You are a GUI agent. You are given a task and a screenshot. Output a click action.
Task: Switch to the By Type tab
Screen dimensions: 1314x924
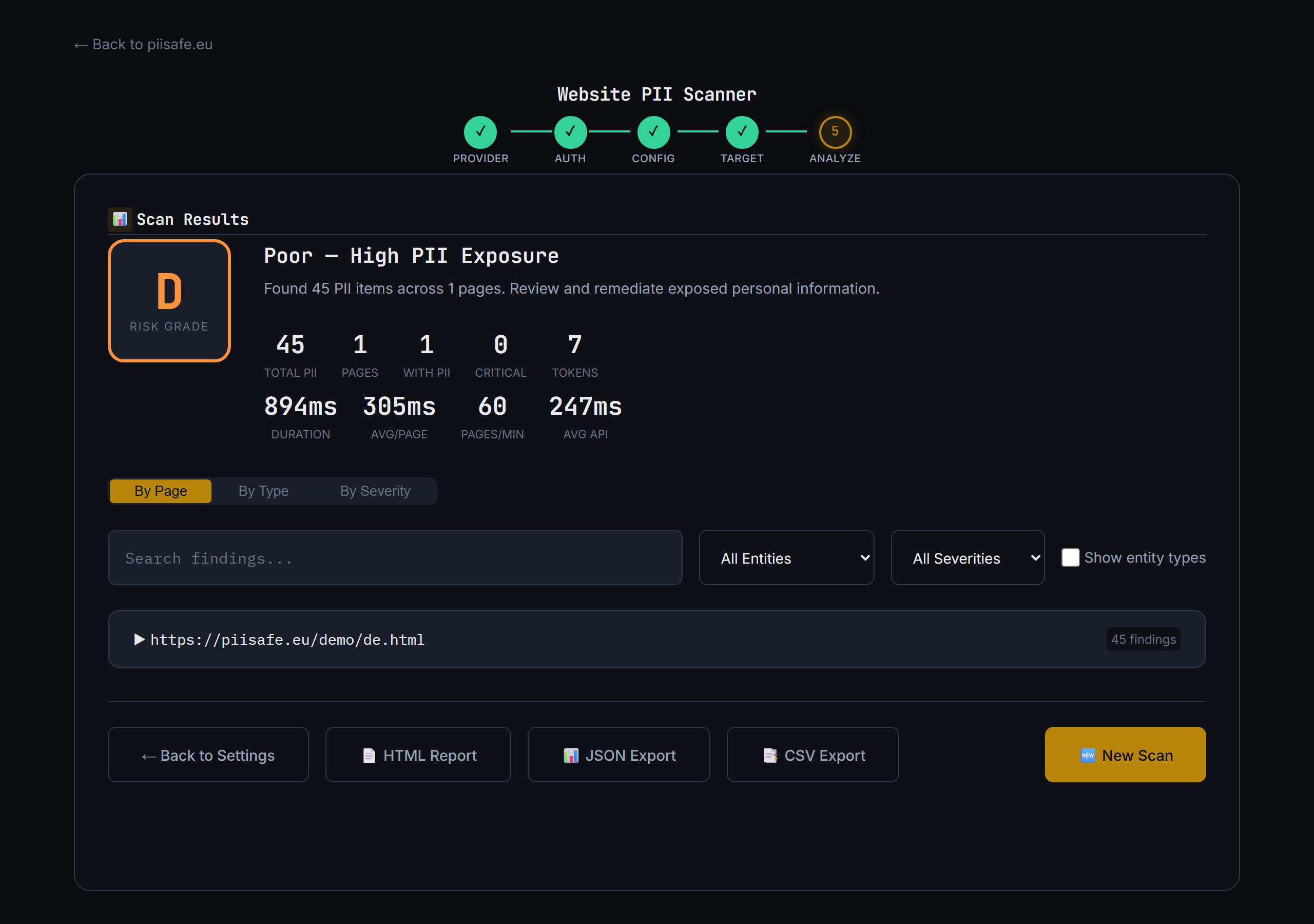(x=263, y=491)
